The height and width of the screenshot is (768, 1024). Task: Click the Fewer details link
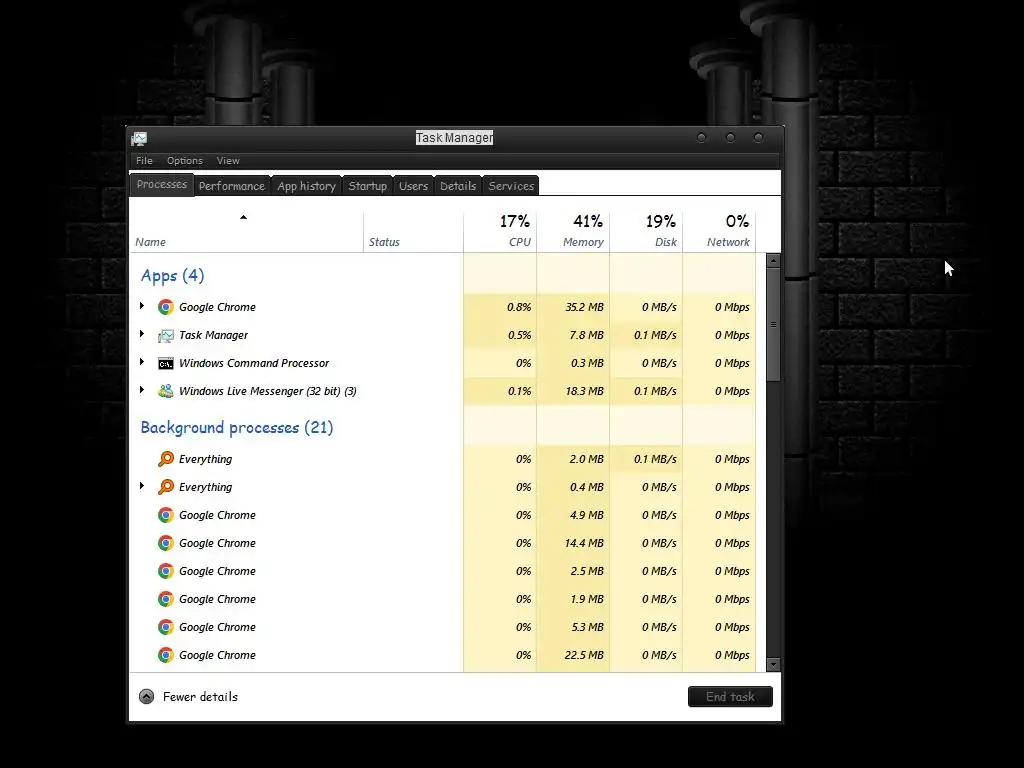200,697
